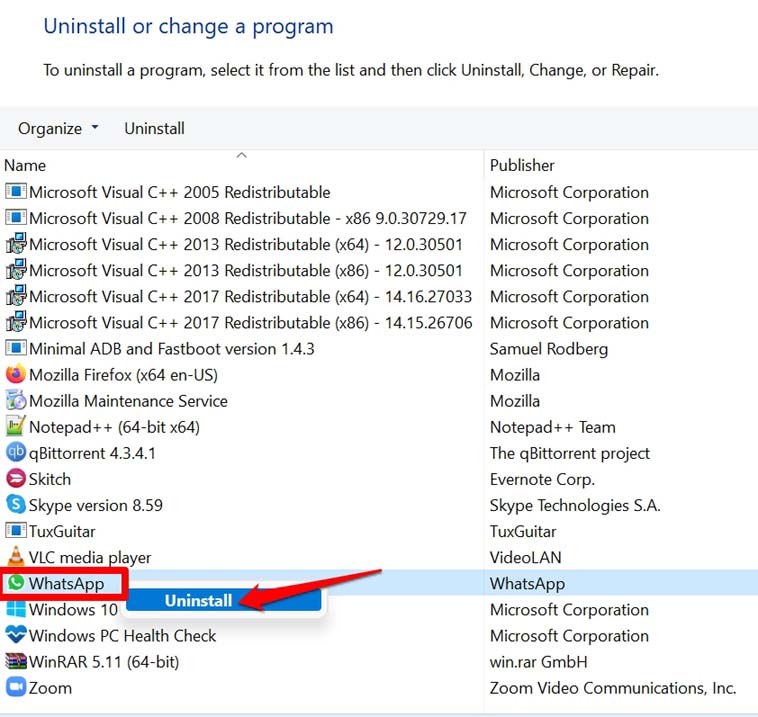Click the Windows 10 logo icon
Image resolution: width=758 pixels, height=717 pixels.
click(15, 609)
